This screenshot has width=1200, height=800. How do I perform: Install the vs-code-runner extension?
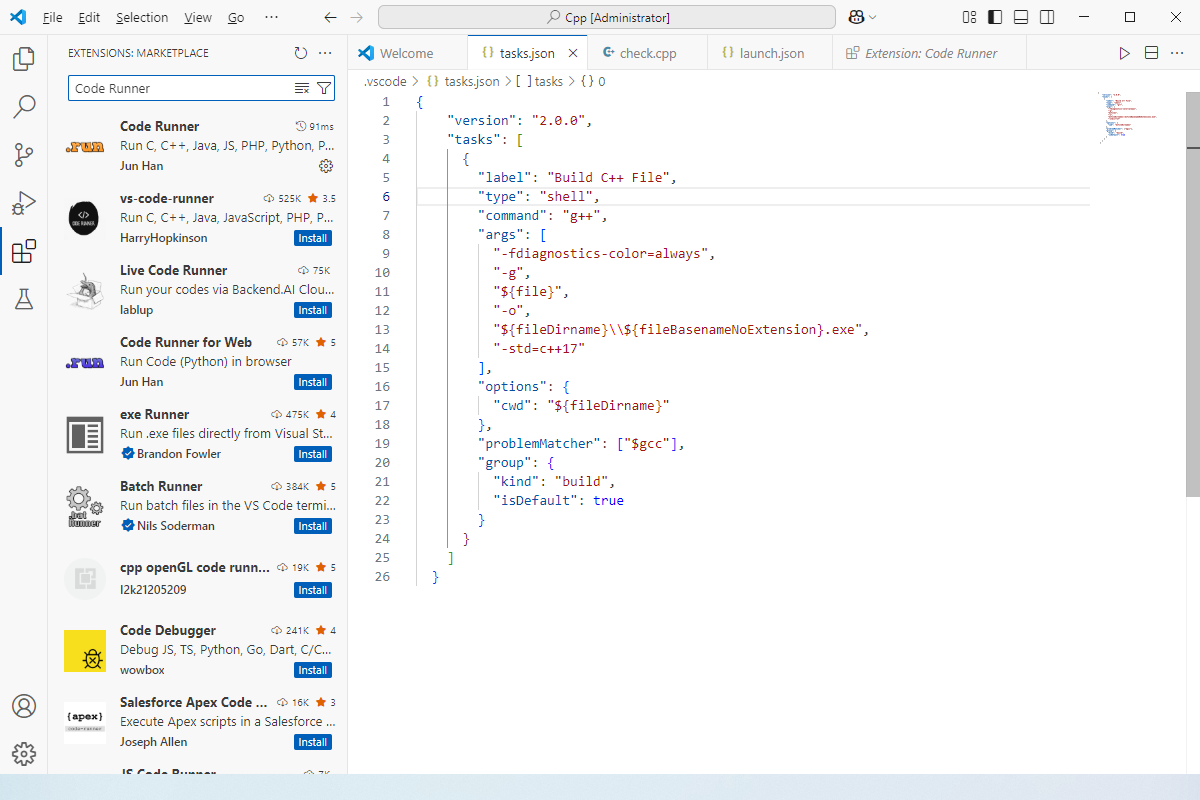click(x=313, y=238)
